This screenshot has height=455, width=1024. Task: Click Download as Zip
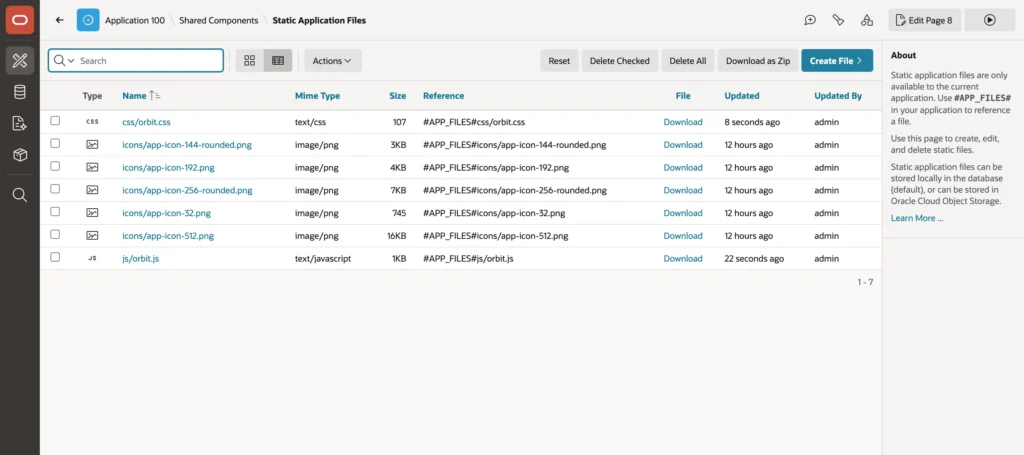point(758,61)
